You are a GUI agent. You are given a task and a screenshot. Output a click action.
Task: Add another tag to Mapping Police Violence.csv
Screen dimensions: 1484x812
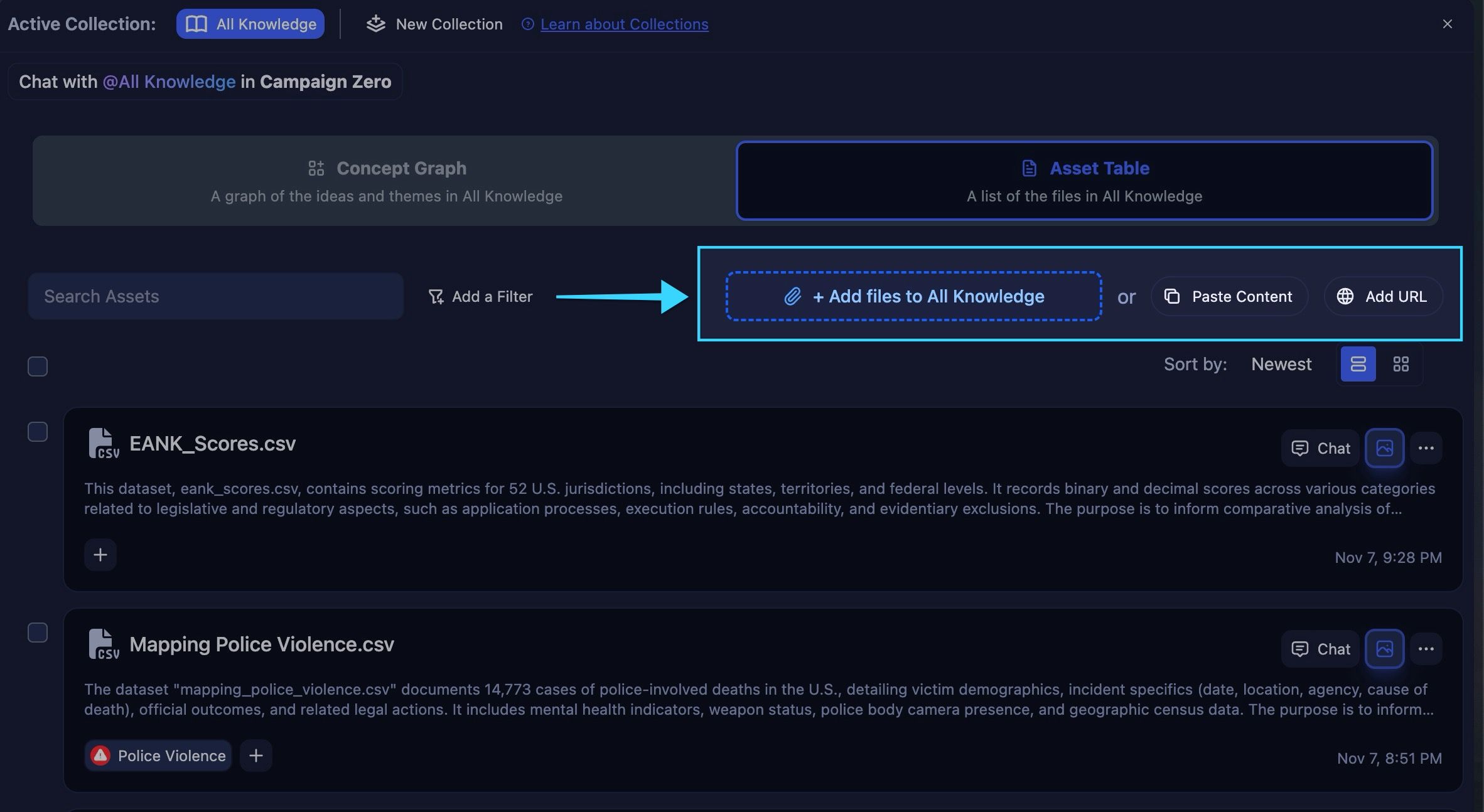tap(256, 756)
